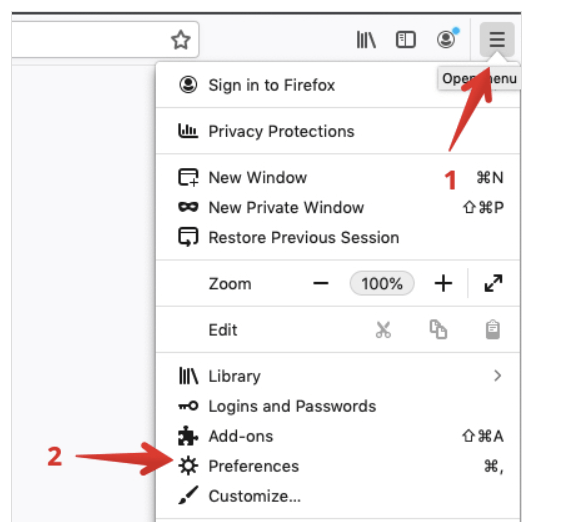Open the hamburger menu button
This screenshot has height=522, width=586.
[497, 39]
